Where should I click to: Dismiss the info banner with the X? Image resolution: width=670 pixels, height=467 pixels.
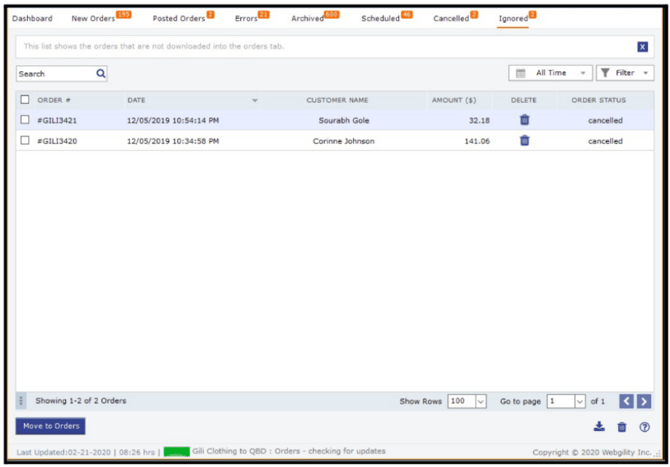(642, 47)
